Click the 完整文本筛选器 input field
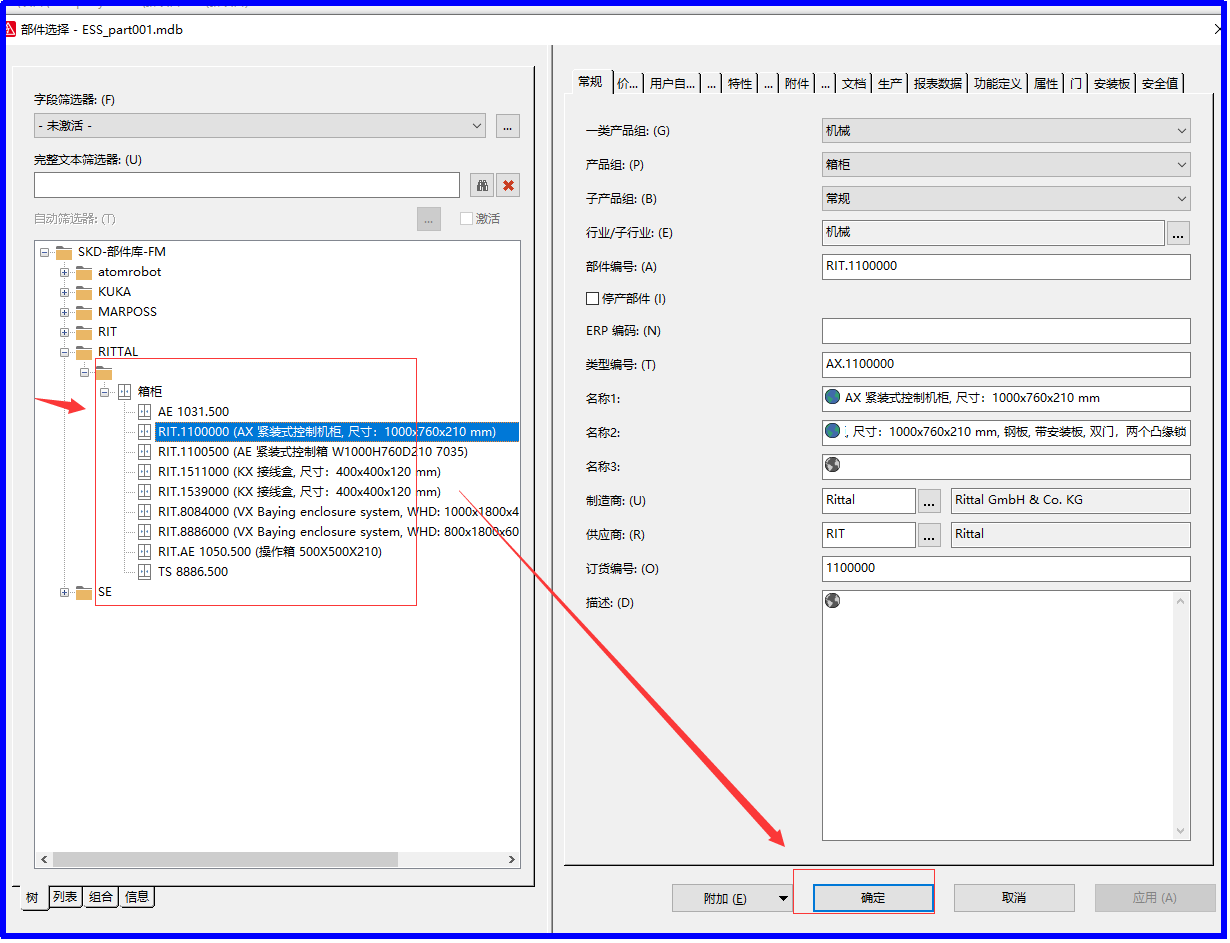This screenshot has width=1230, height=943. click(x=247, y=185)
